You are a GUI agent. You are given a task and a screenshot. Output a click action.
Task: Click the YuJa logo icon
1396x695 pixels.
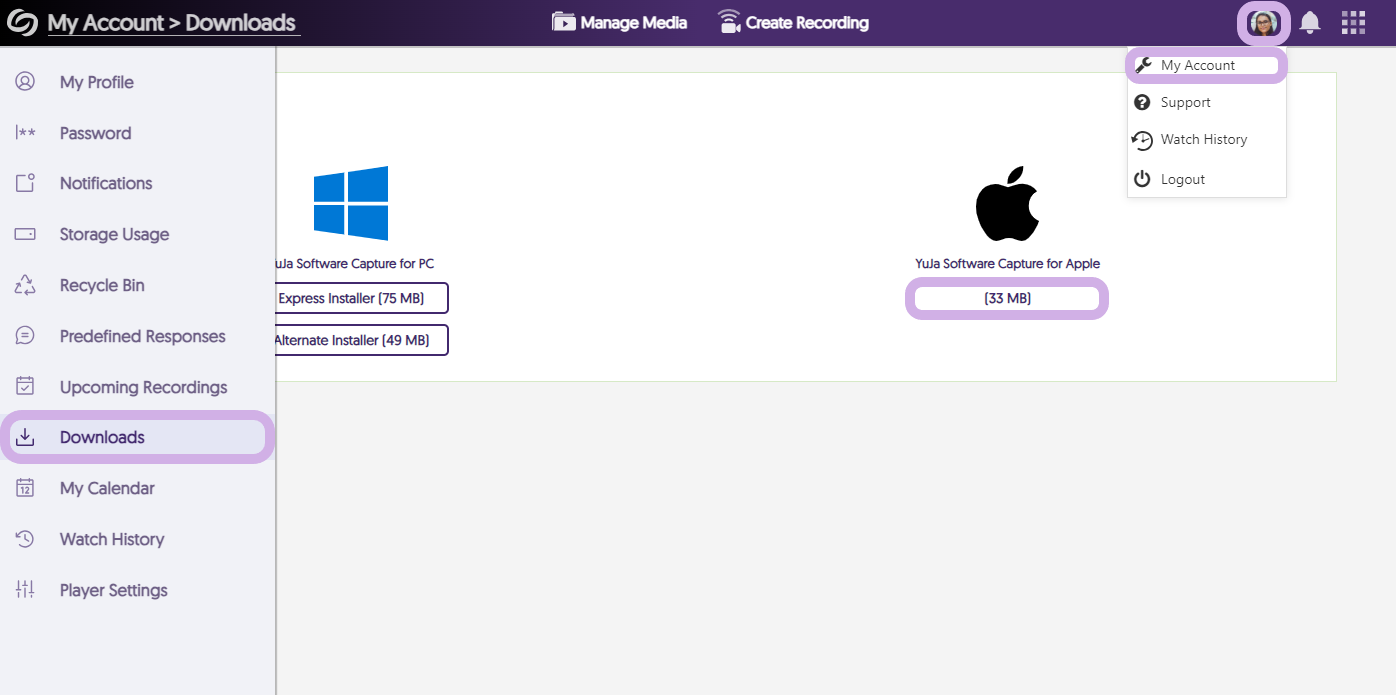(x=22, y=22)
